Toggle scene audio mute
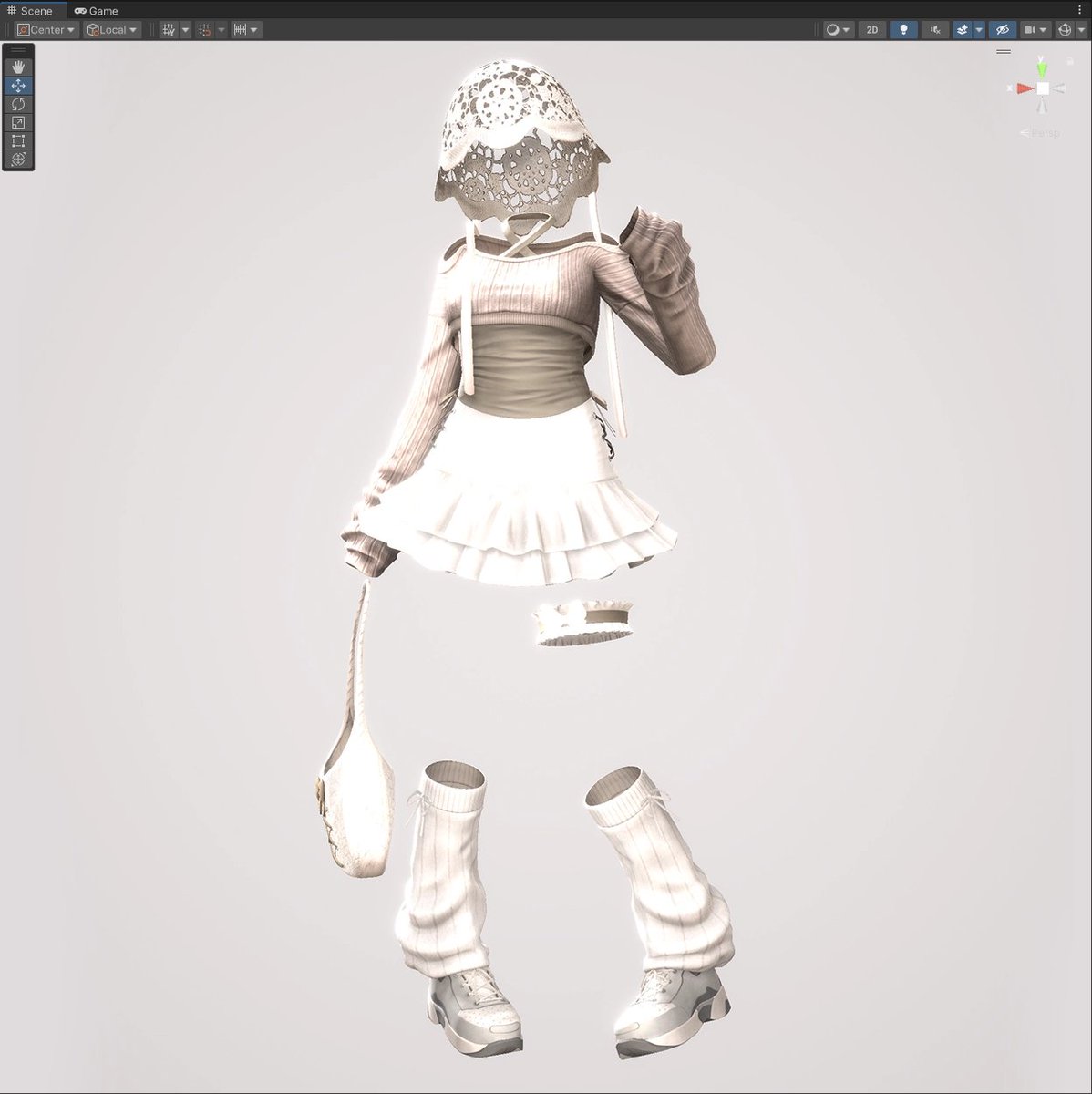This screenshot has width=1092, height=1094. coord(934,30)
